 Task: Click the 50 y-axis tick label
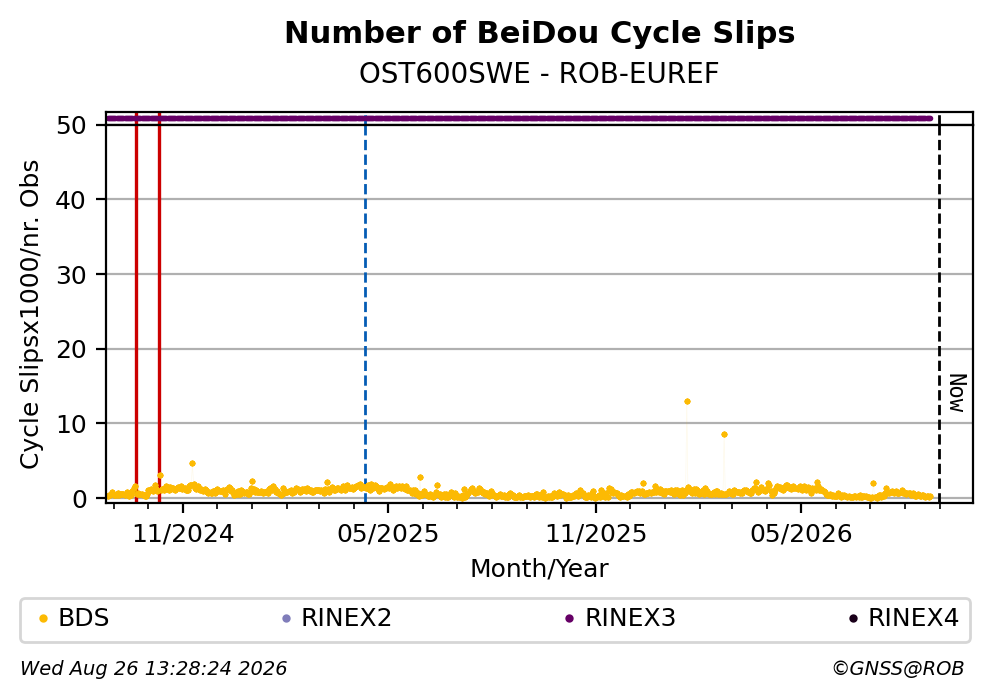coord(72,125)
